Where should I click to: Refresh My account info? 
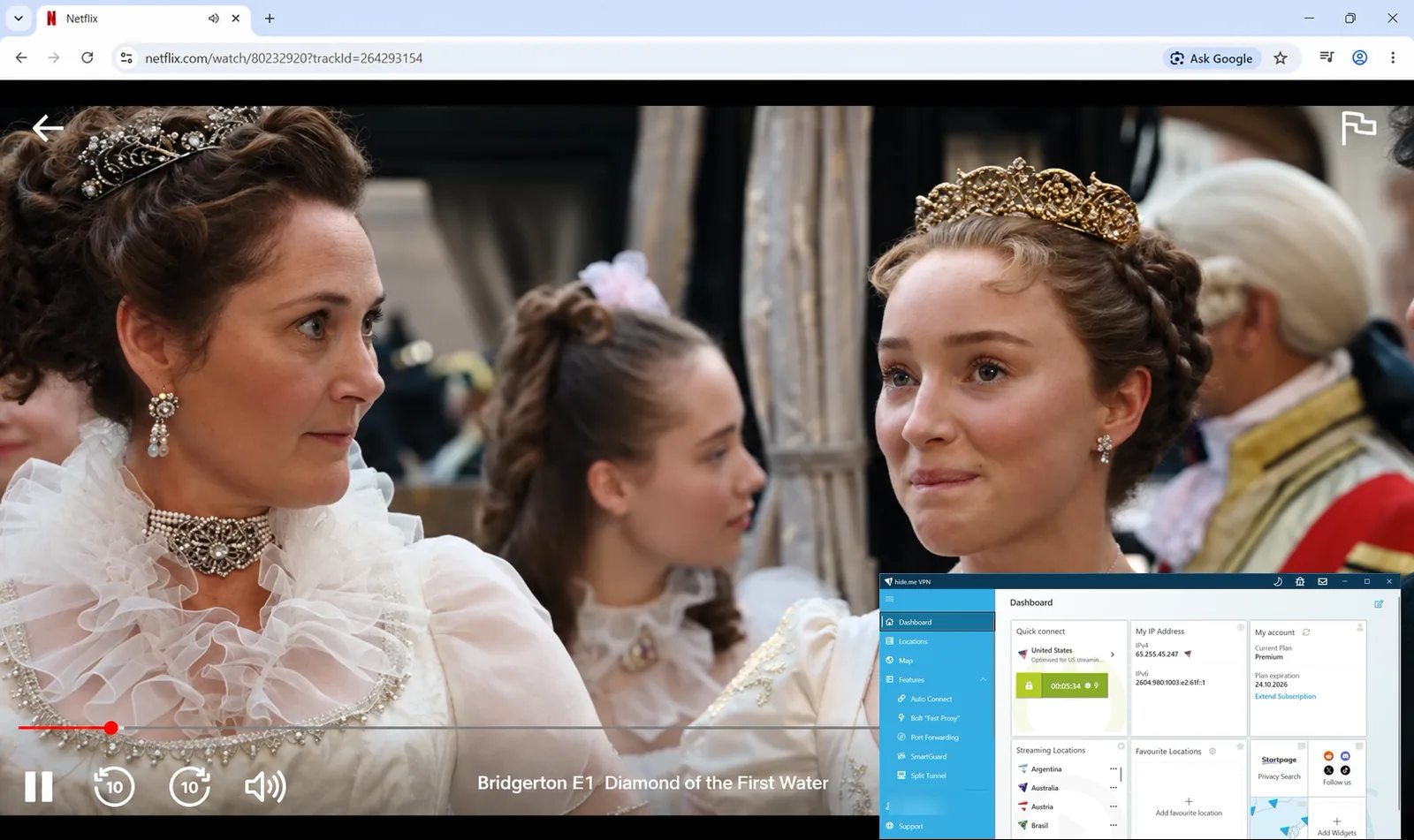[1306, 632]
